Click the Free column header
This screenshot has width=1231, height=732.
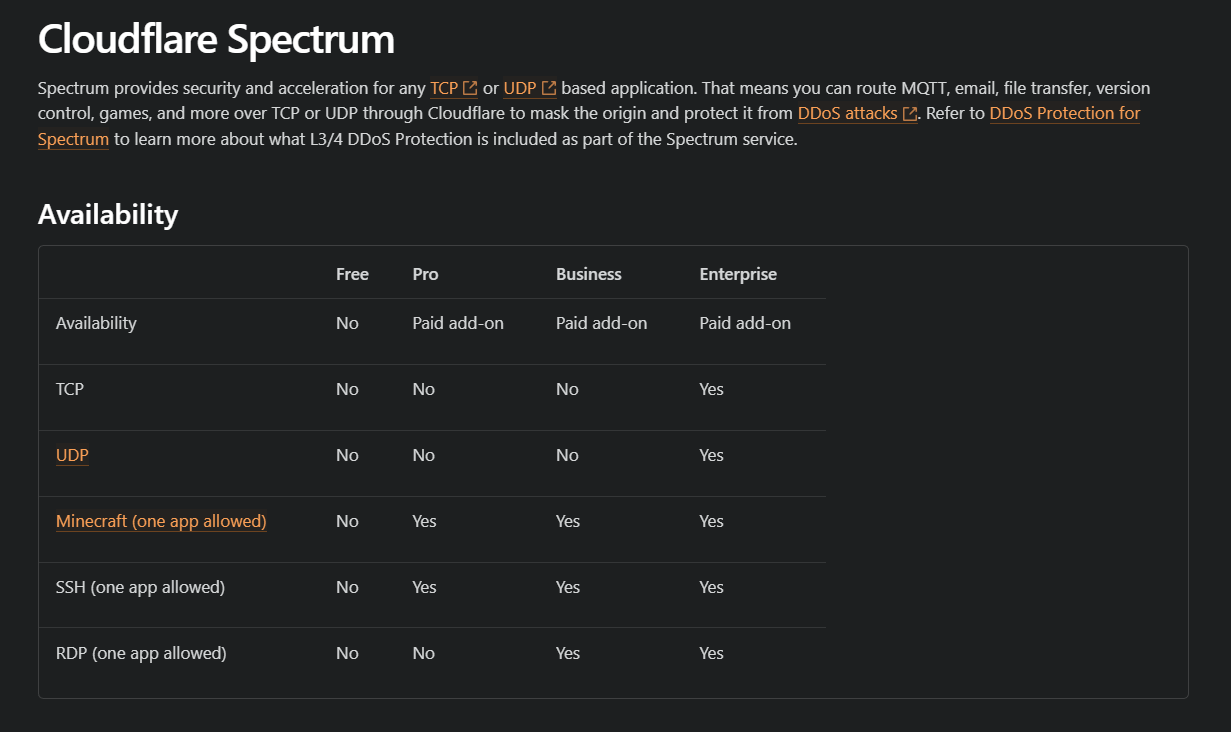click(x=352, y=274)
